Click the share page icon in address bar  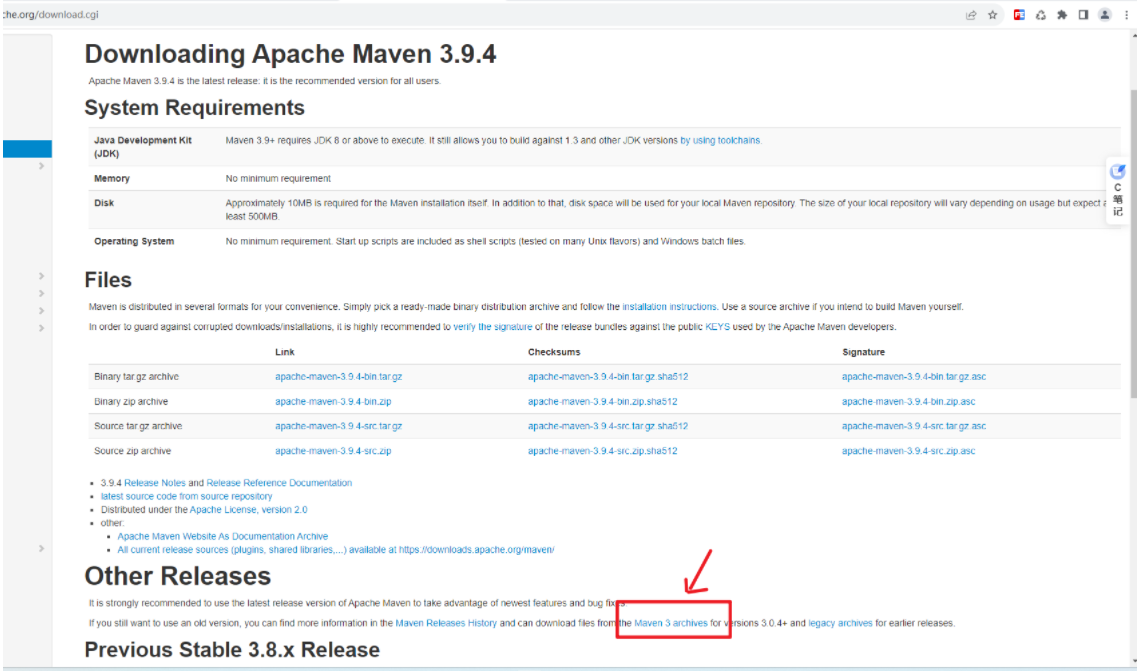[x=971, y=15]
